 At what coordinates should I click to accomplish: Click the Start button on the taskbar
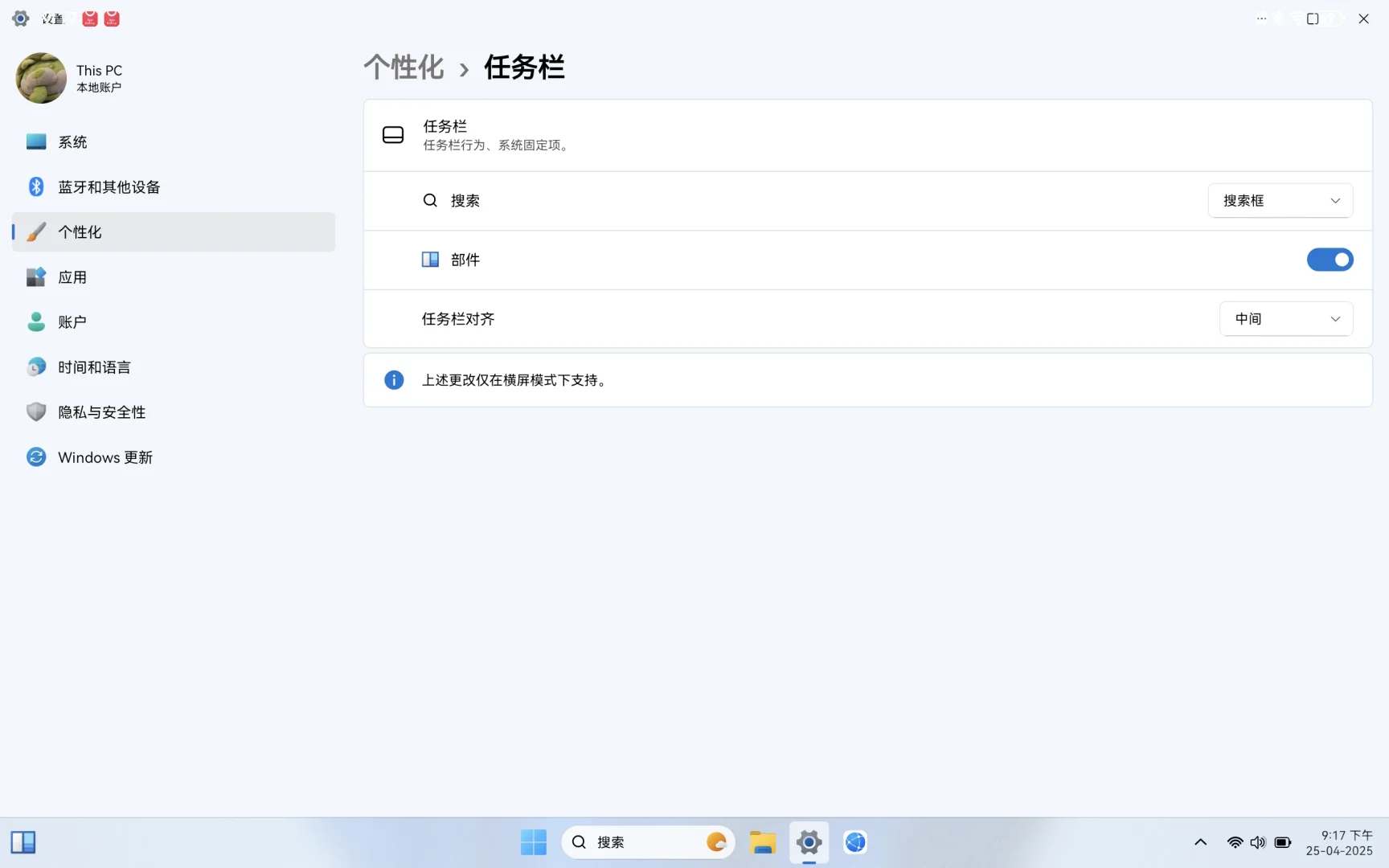pos(533,842)
